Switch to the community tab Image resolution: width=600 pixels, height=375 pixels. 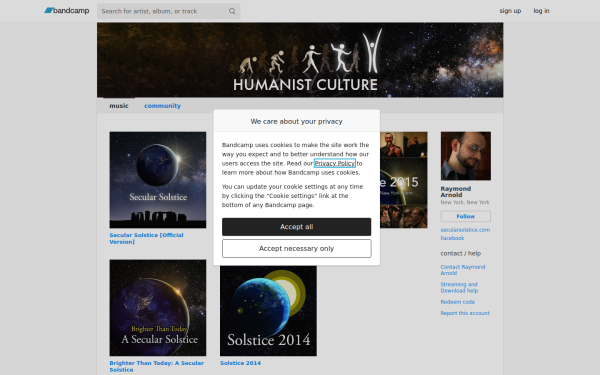tap(162, 106)
